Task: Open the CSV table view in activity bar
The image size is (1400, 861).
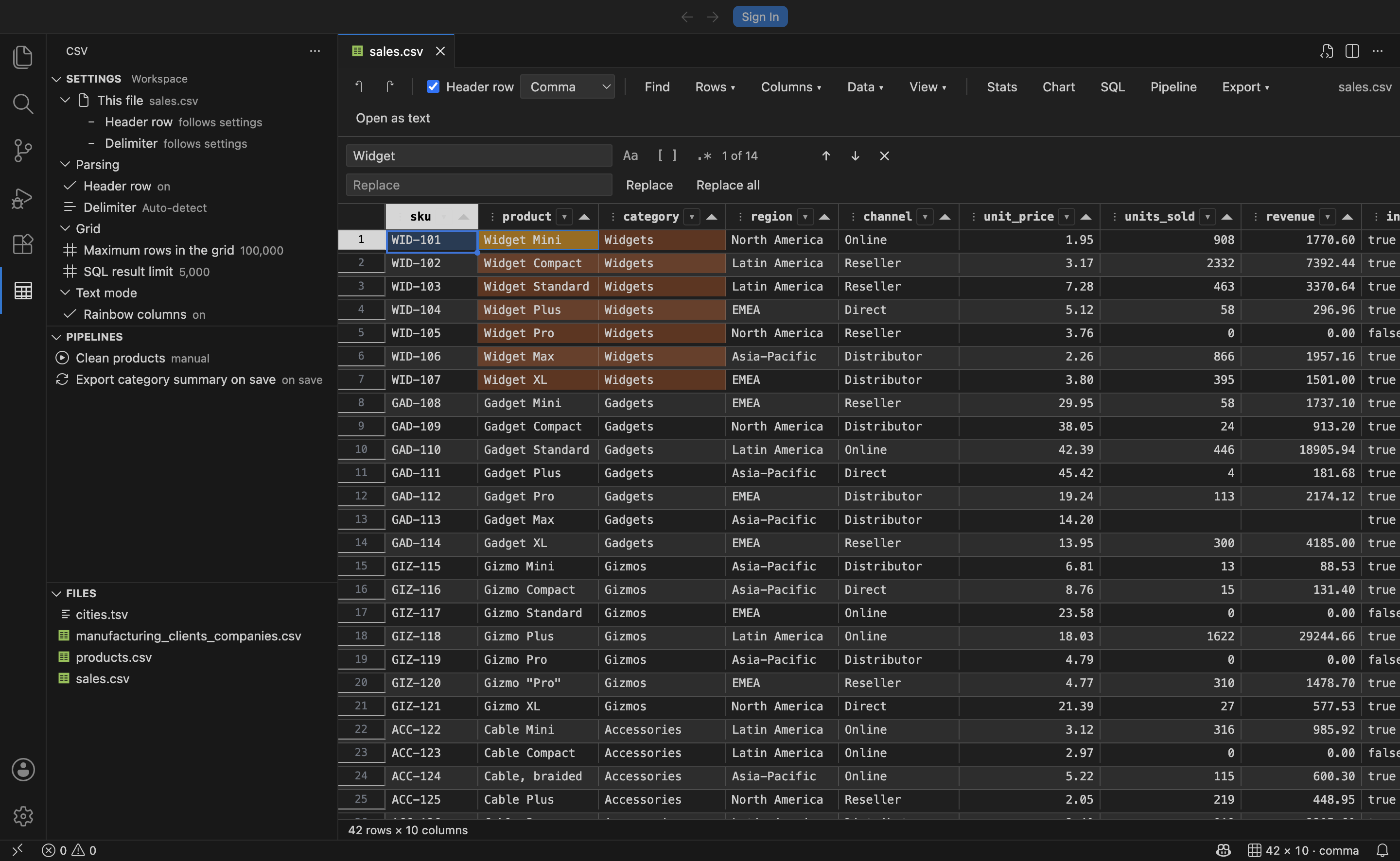Action: [23, 291]
